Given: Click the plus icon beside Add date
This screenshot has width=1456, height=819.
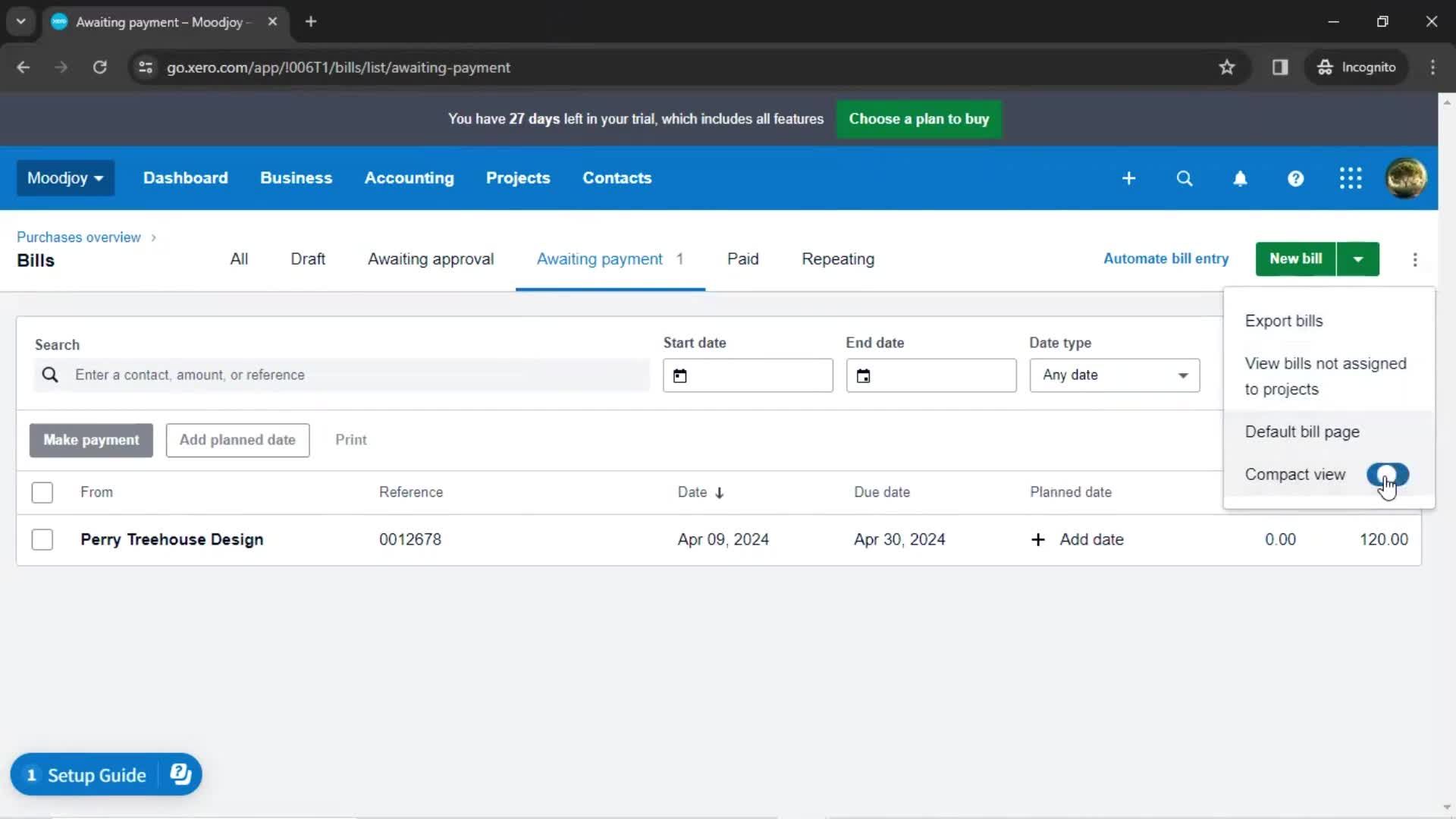Looking at the screenshot, I should pyautogui.click(x=1038, y=539).
